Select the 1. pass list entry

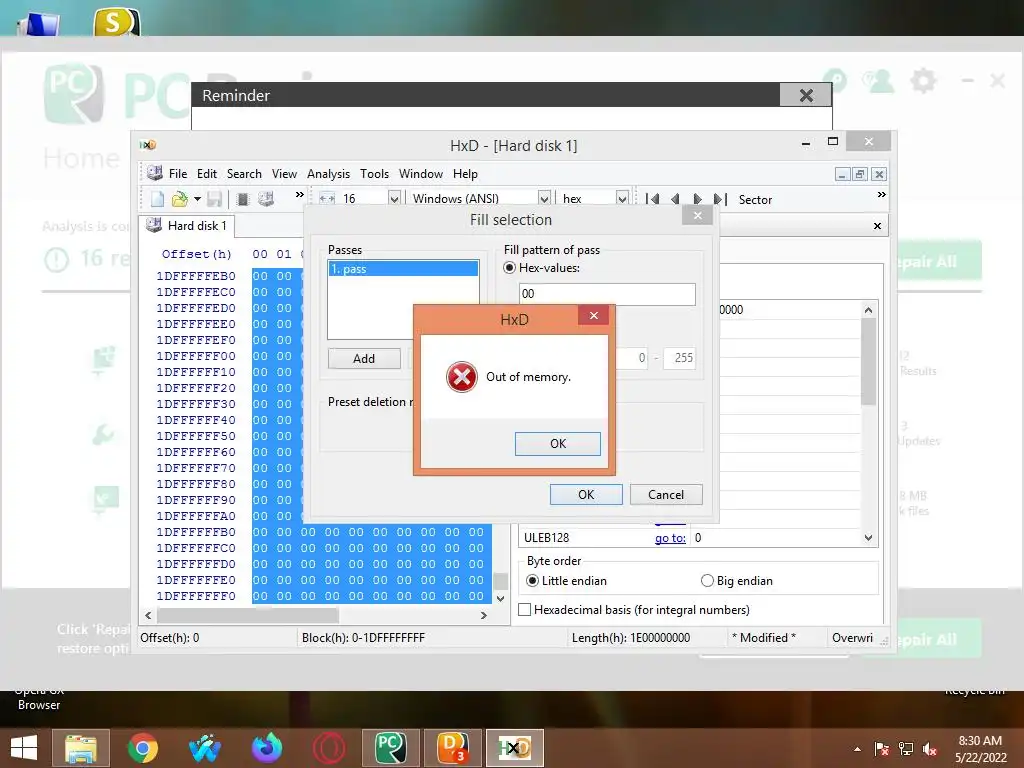click(x=403, y=269)
